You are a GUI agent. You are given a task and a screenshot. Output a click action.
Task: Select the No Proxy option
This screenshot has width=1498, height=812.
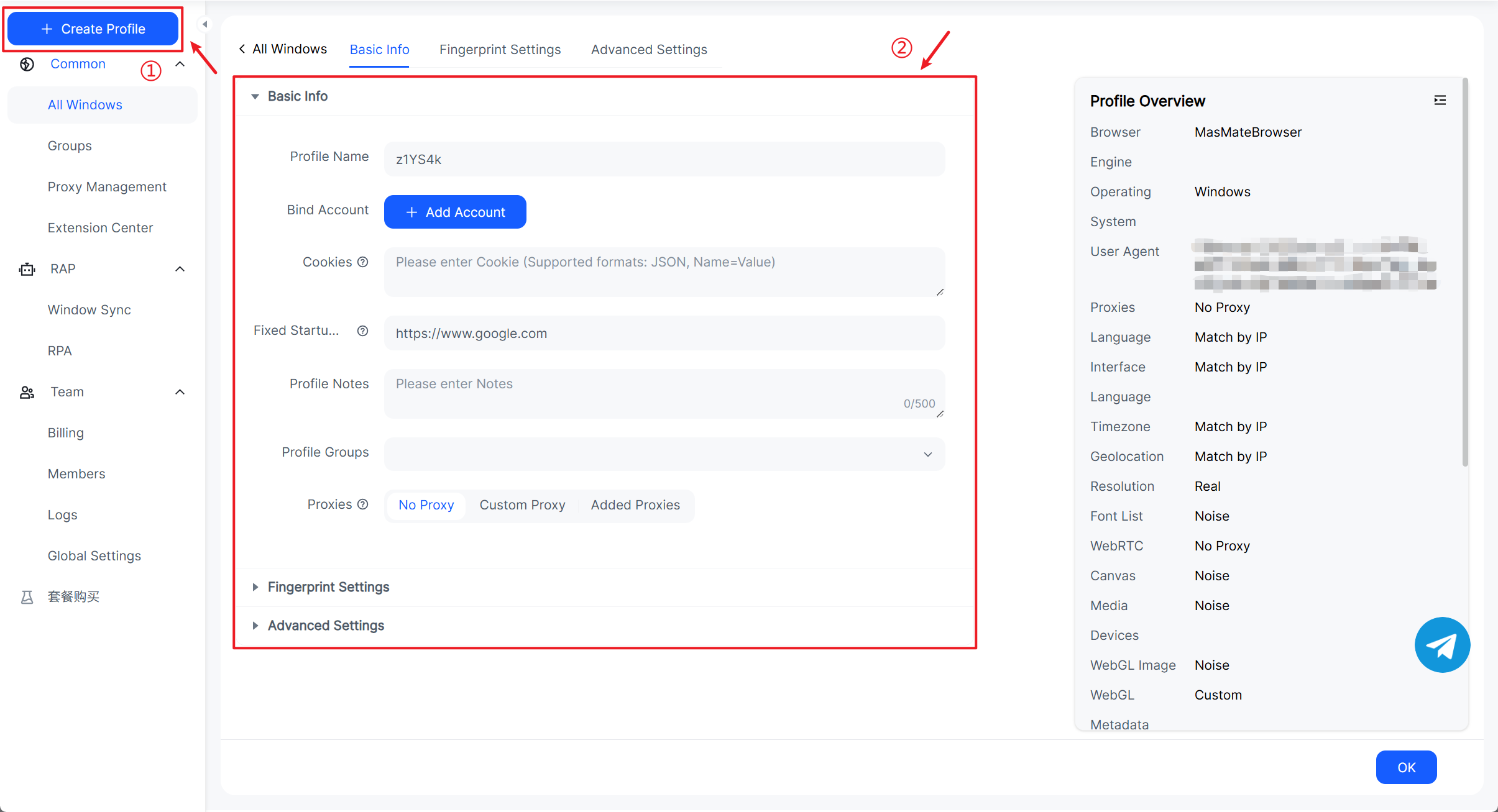426,505
